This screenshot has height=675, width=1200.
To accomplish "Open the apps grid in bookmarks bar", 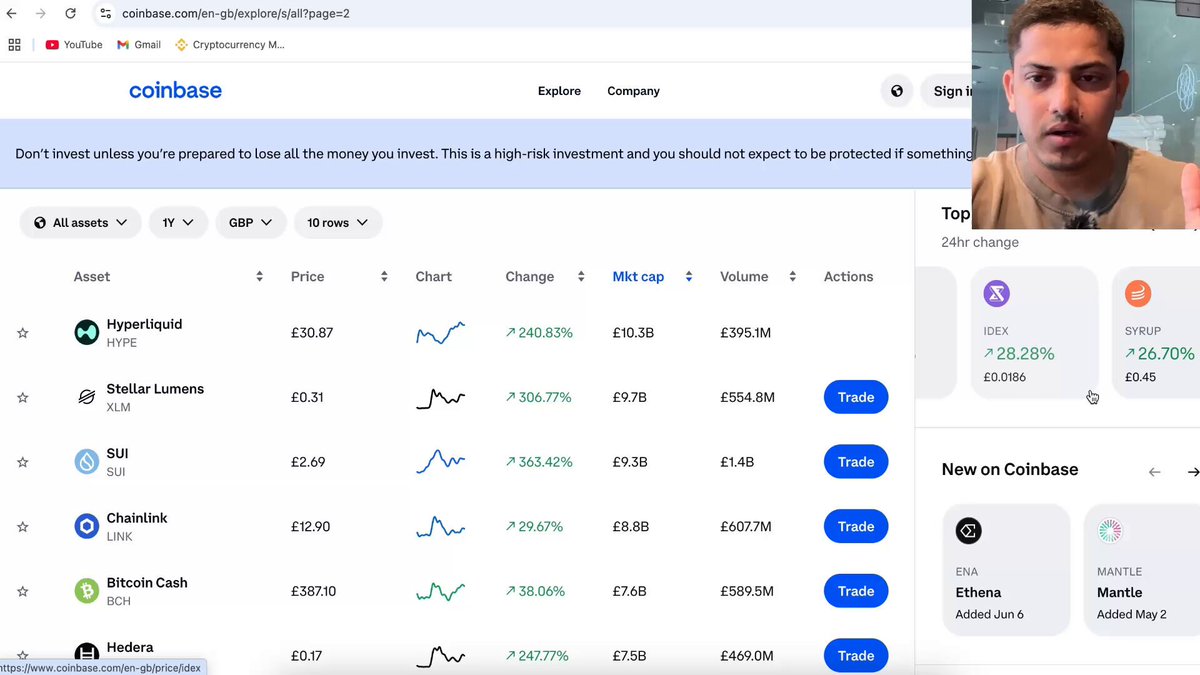I will pos(14,45).
